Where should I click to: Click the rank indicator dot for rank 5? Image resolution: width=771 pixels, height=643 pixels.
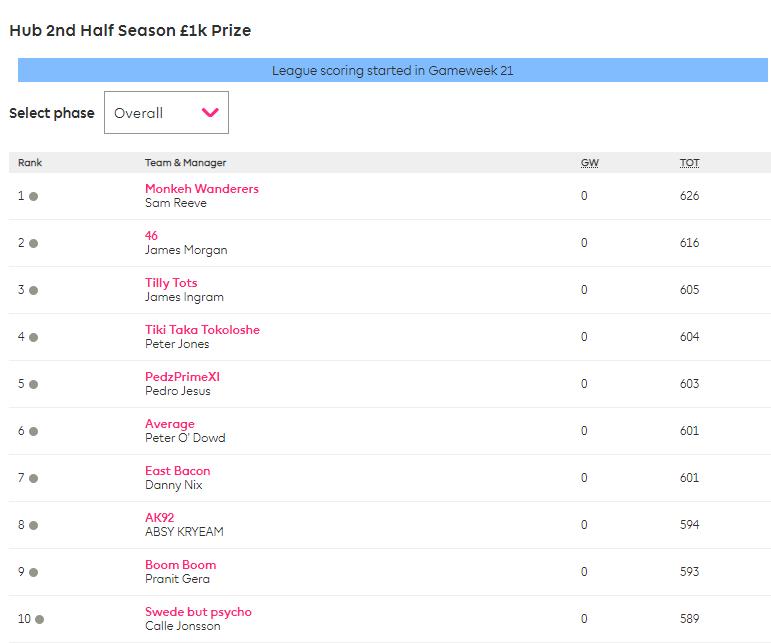pyautogui.click(x=33, y=384)
